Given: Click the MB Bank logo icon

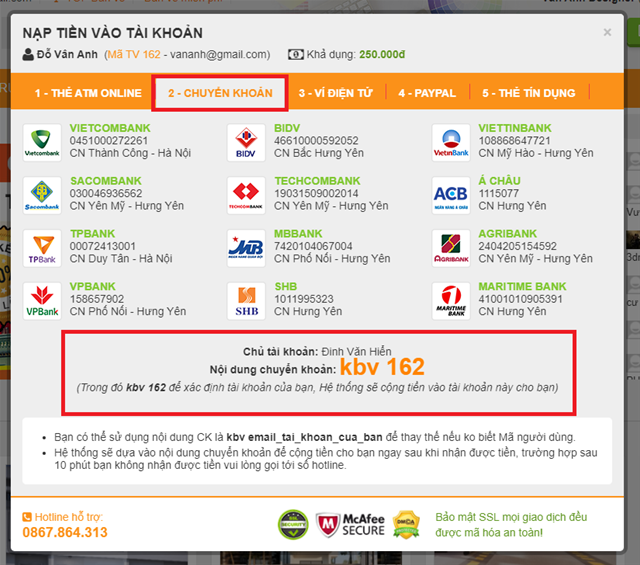Looking at the screenshot, I should [x=246, y=248].
